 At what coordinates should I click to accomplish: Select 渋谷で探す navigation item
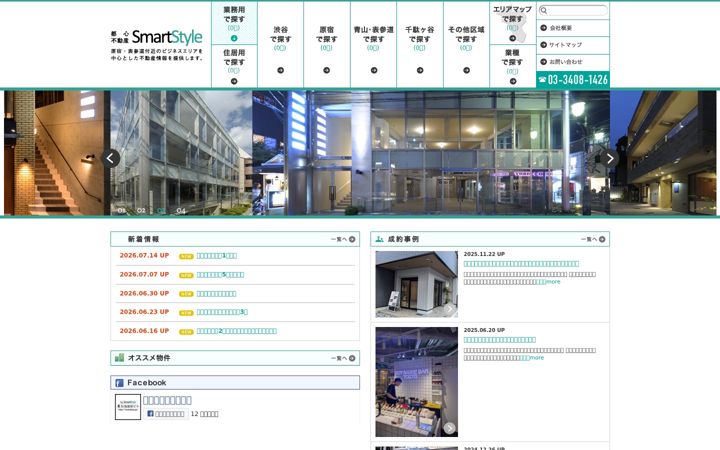(x=281, y=45)
